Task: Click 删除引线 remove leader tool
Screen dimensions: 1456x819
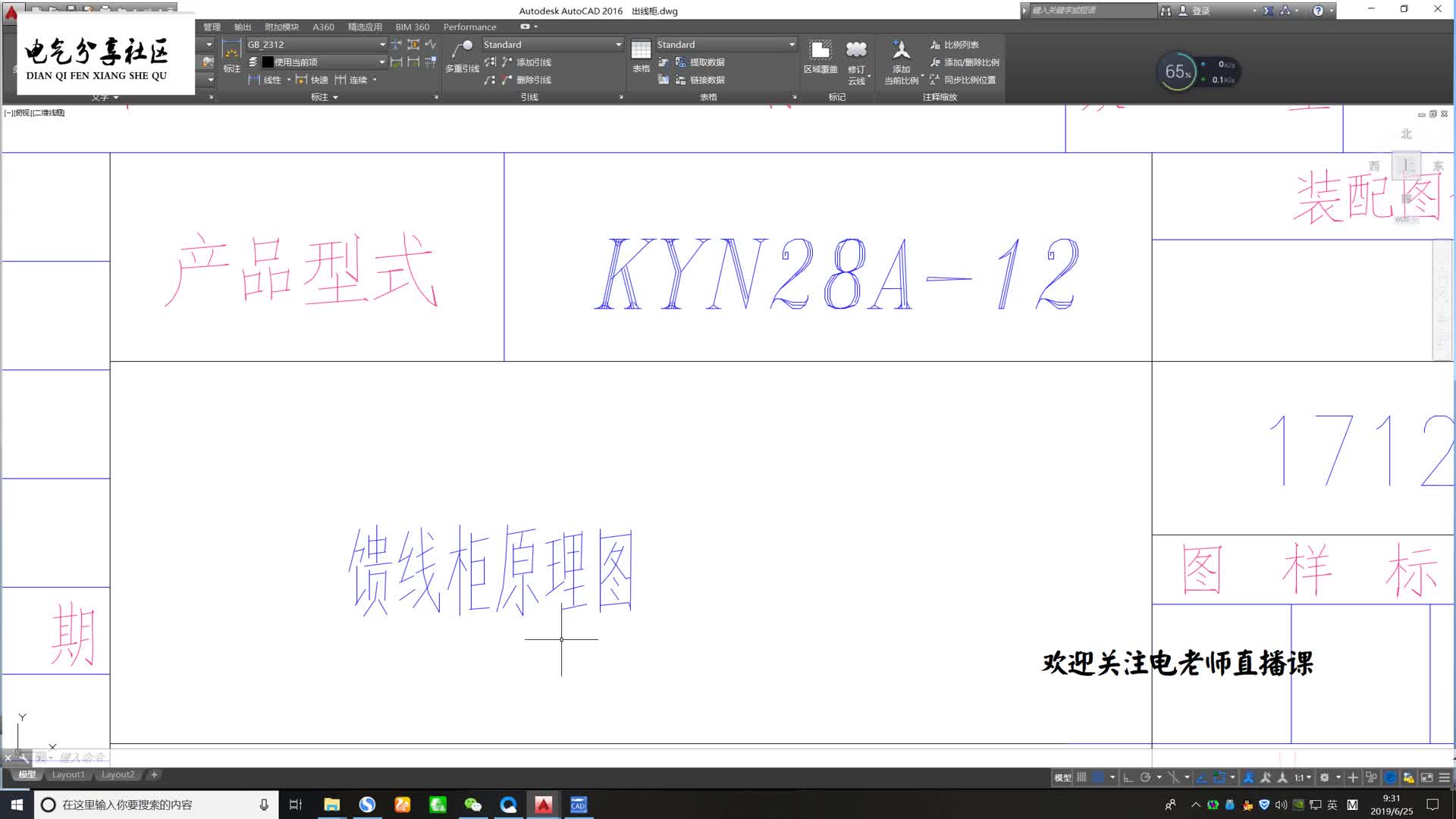Action: point(526,80)
